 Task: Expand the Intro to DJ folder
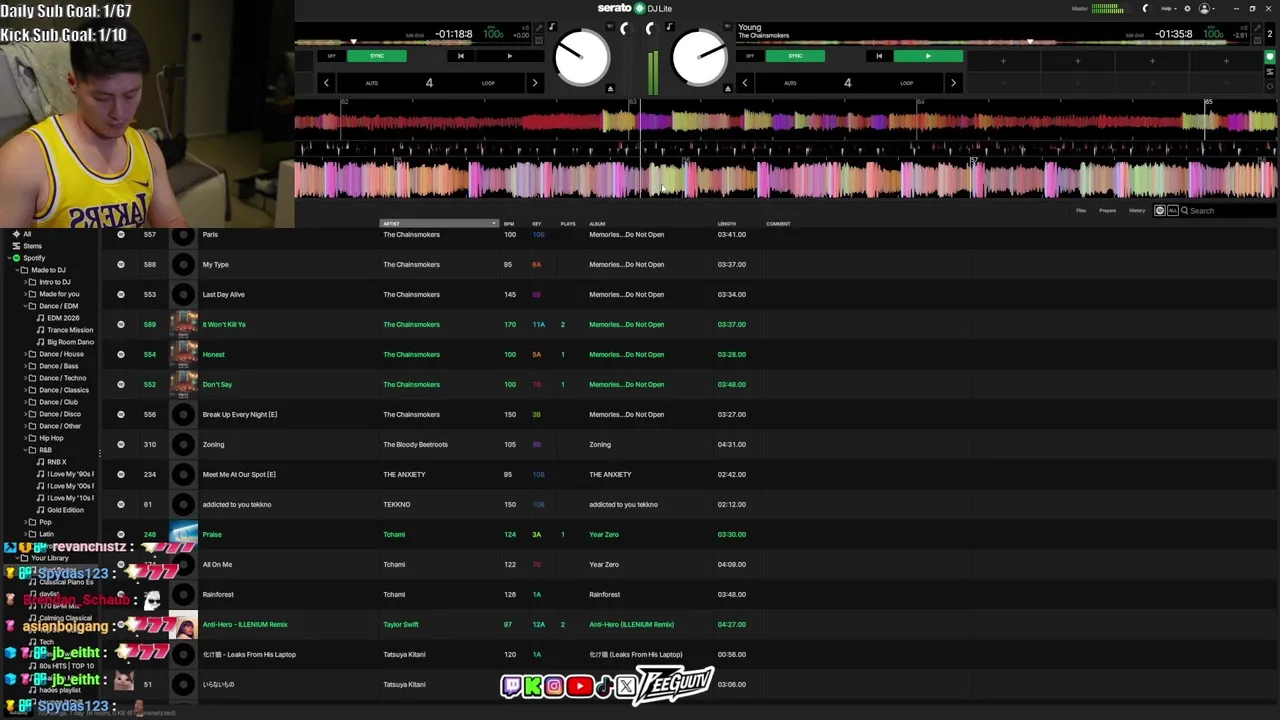tap(23, 282)
